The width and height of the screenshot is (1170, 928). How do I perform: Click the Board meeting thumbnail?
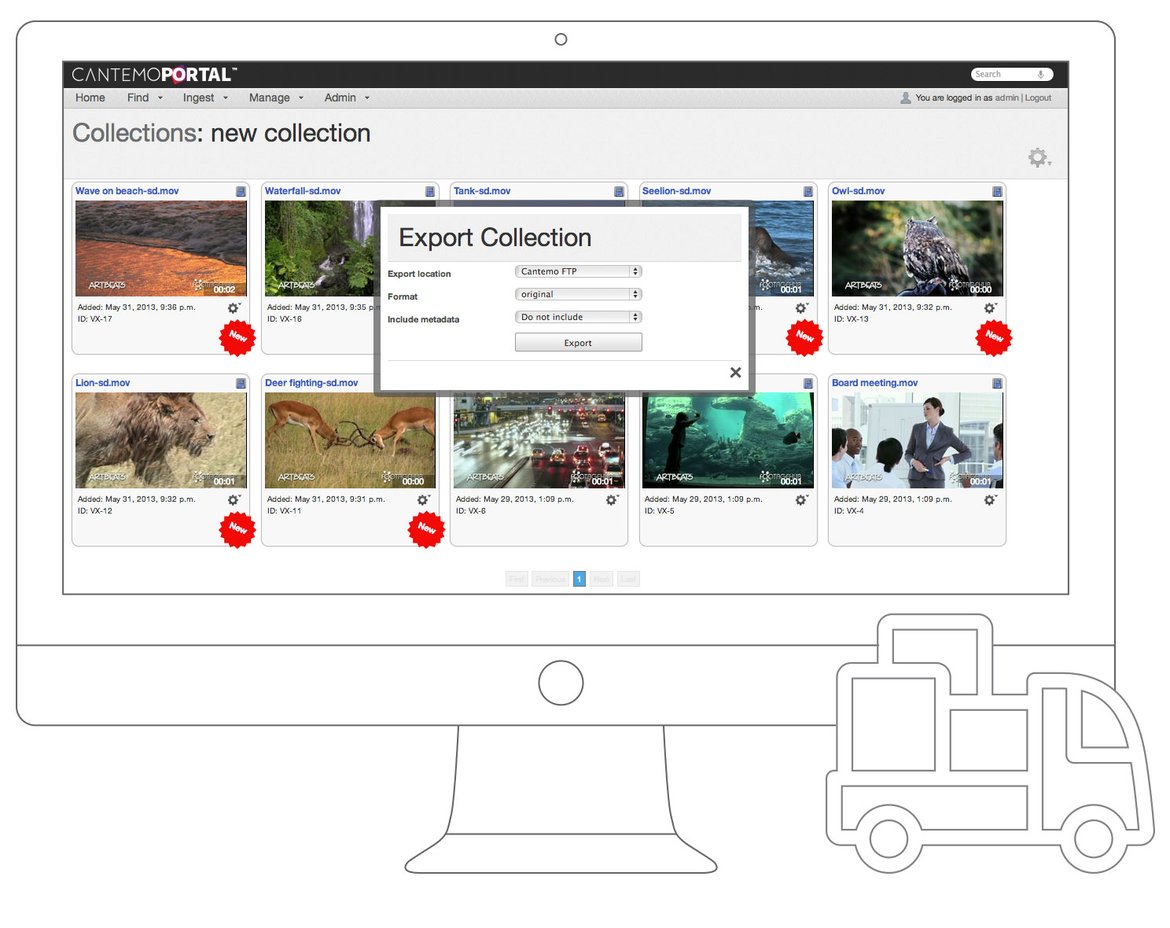tap(917, 440)
